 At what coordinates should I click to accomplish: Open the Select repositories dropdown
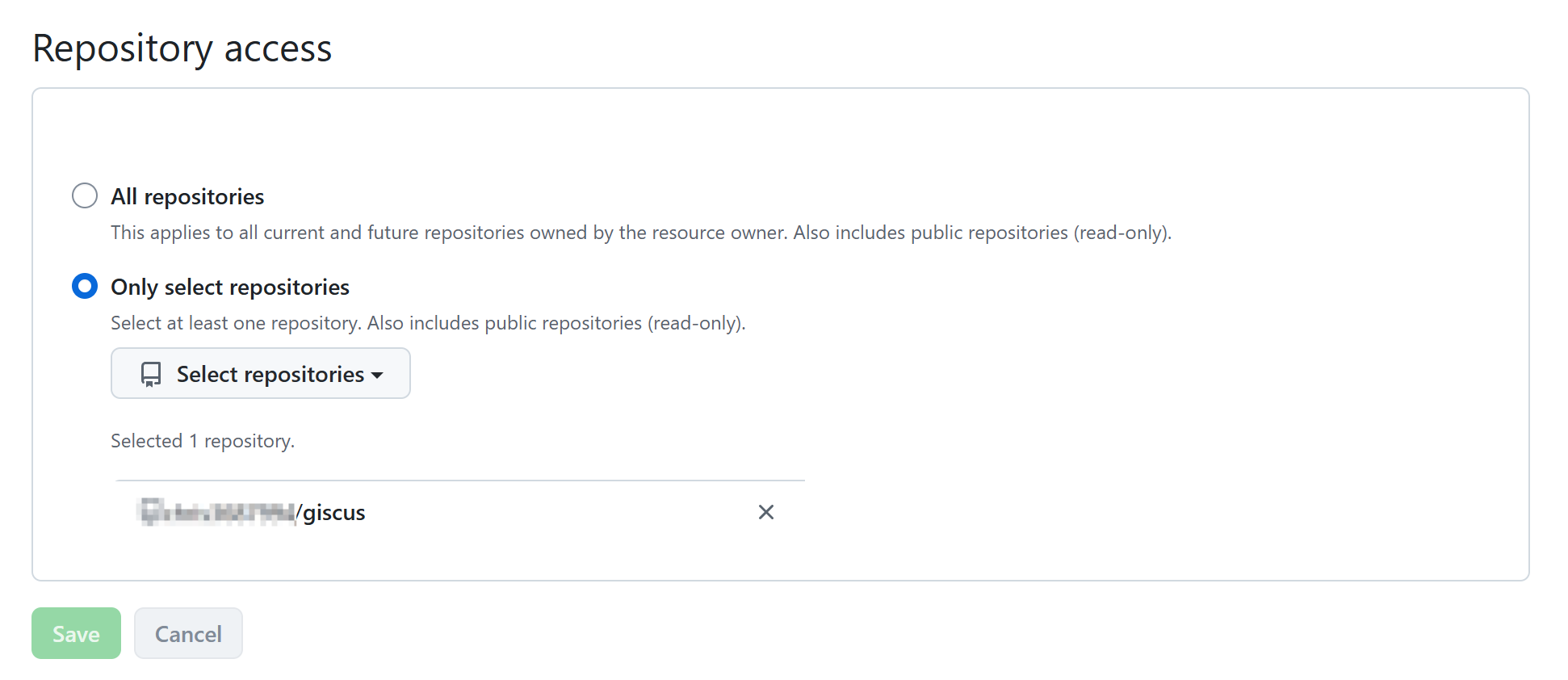(260, 373)
